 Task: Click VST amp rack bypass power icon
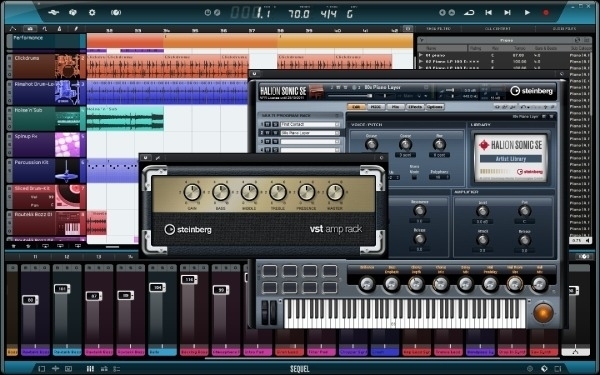145,158
